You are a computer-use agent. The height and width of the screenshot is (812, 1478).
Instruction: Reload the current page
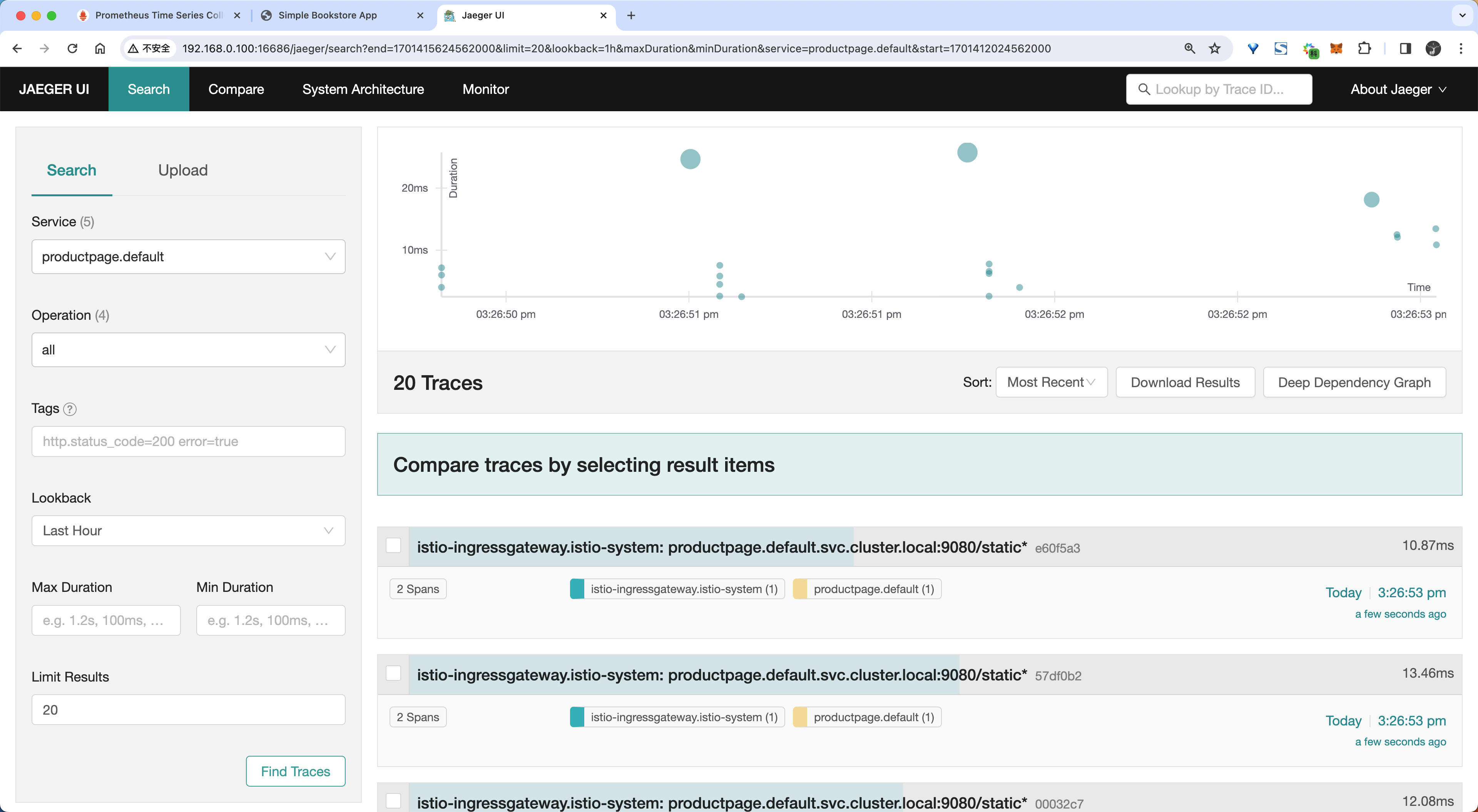72,49
